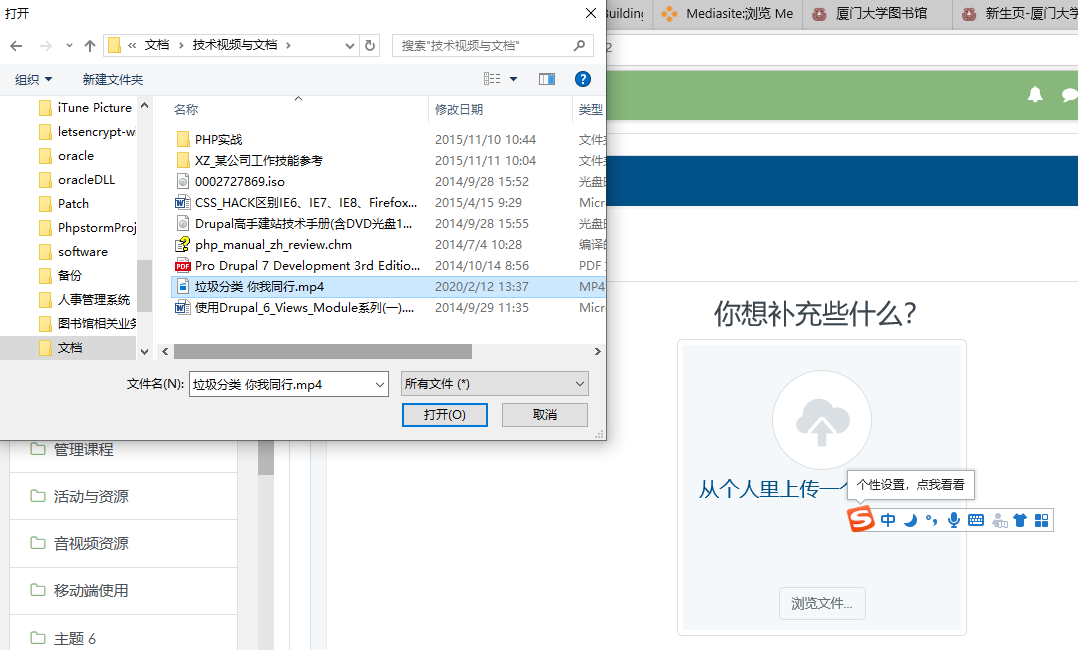Go up one folder level
The width and height of the screenshot is (1078, 650).
click(90, 46)
